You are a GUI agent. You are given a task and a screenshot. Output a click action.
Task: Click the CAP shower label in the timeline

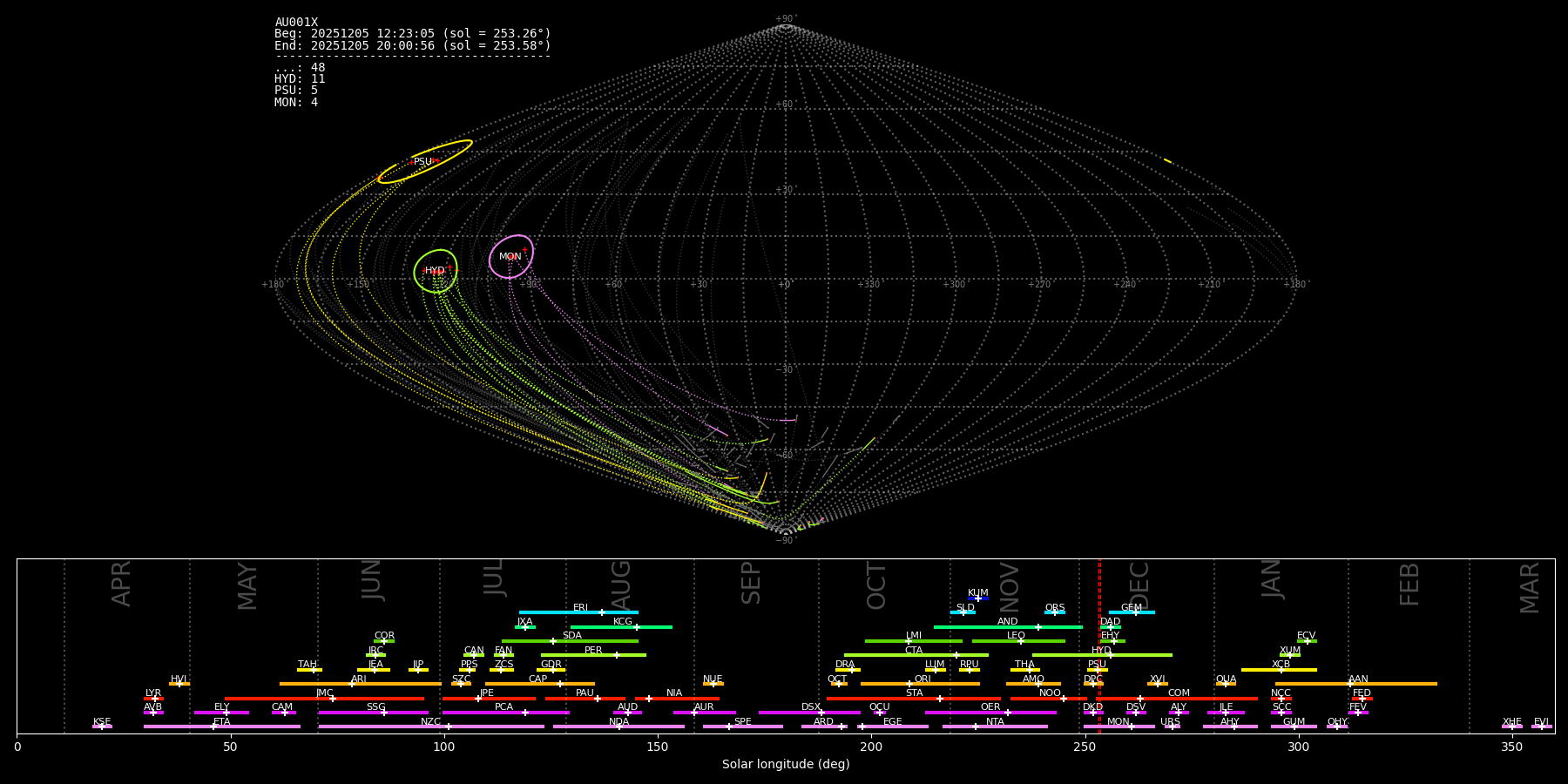point(538,679)
